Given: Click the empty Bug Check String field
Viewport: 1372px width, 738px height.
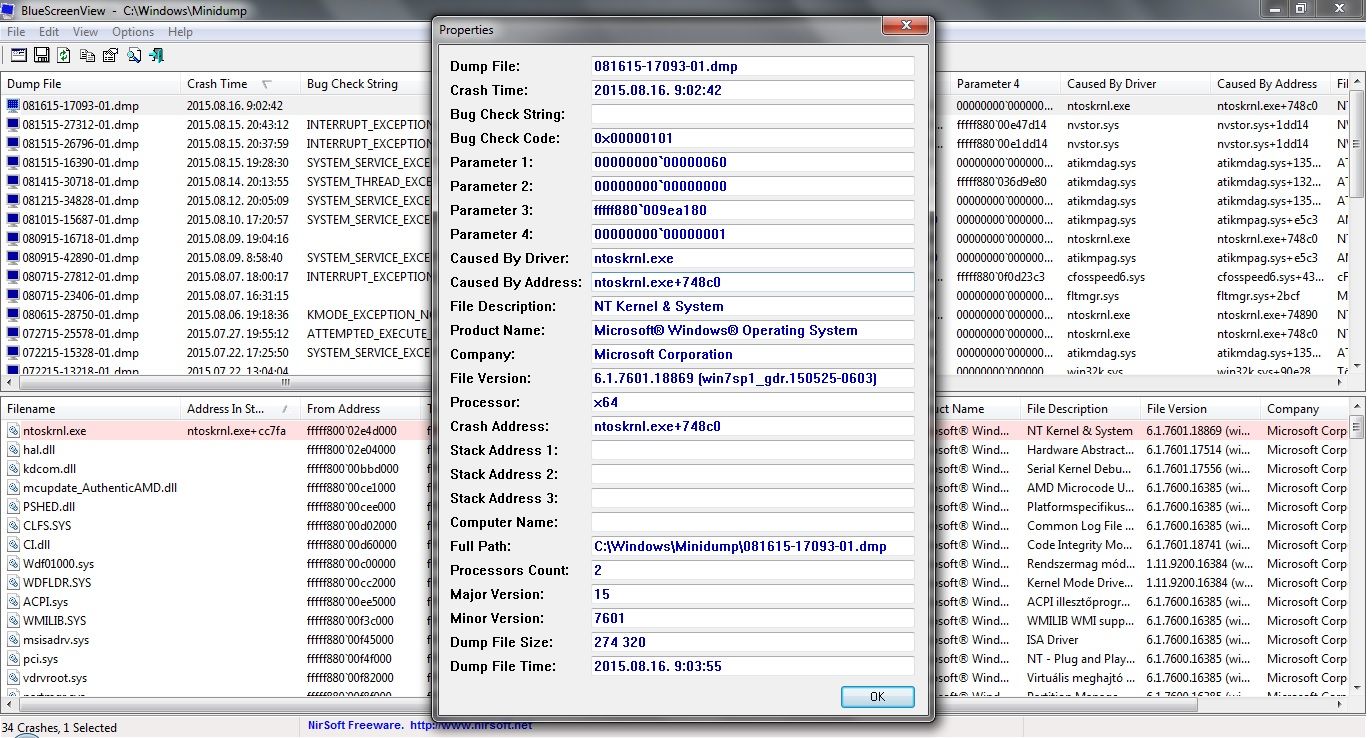Looking at the screenshot, I should (752, 114).
